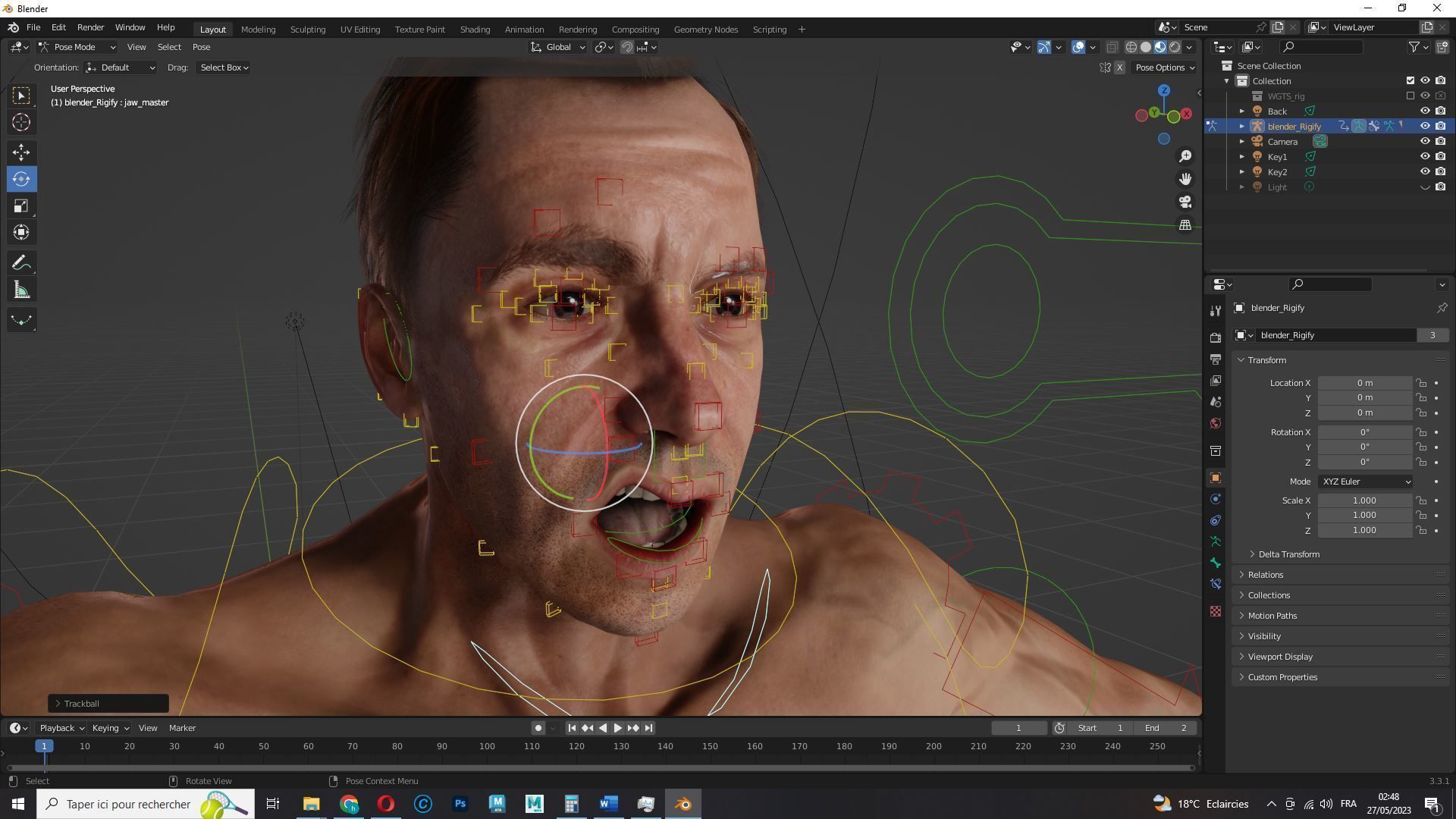Open Bone Constraints properties tab
This screenshot has height=819, width=1456.
[1216, 584]
